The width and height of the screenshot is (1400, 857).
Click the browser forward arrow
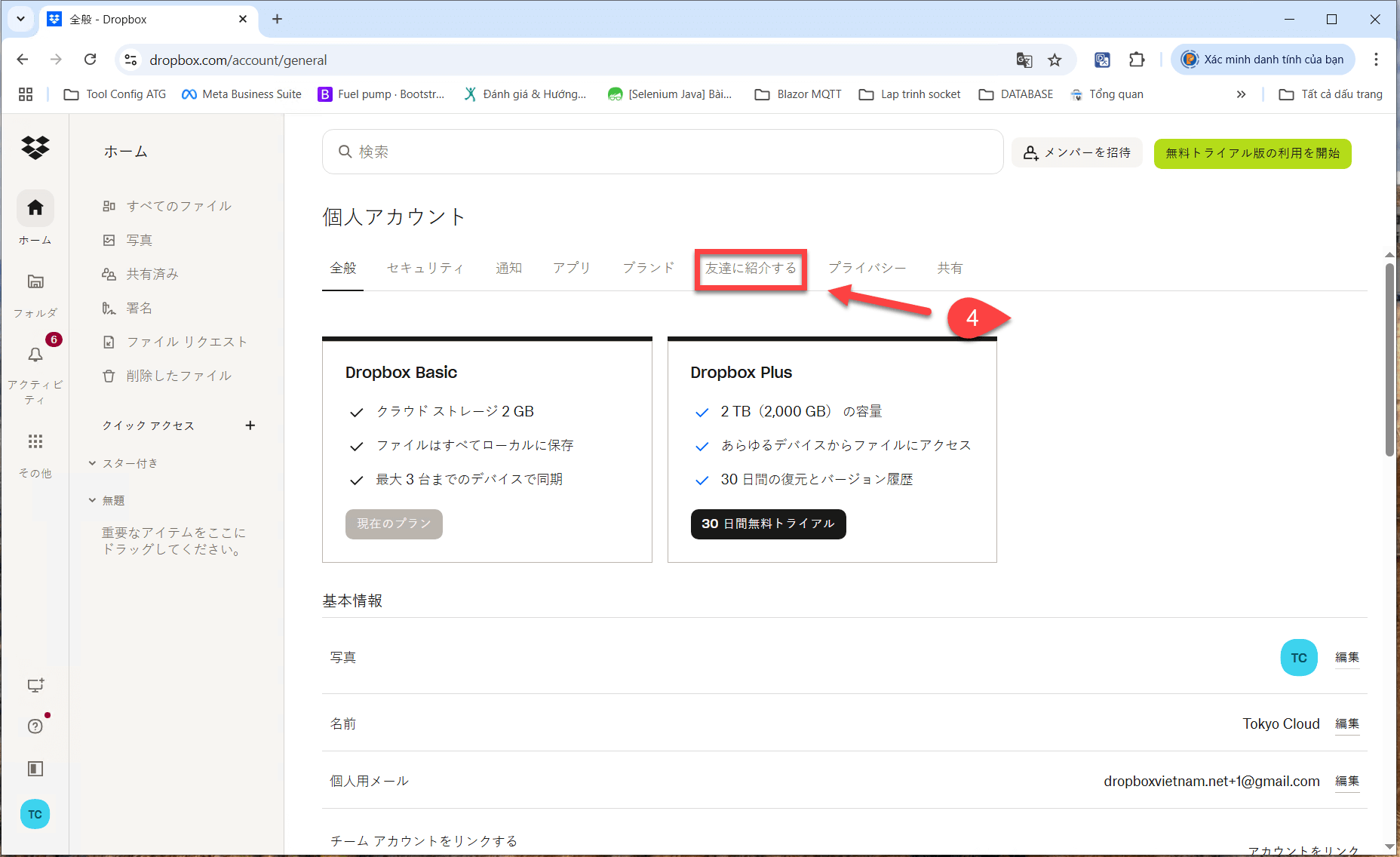[56, 60]
